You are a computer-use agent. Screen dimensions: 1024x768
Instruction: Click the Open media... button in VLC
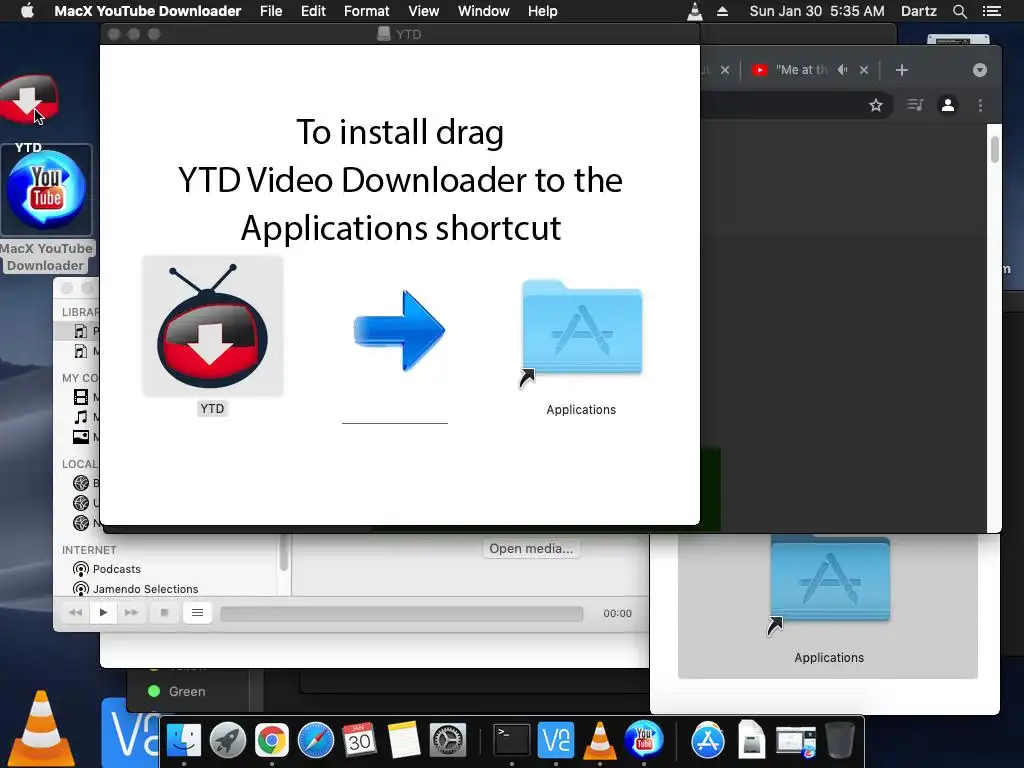(531, 549)
